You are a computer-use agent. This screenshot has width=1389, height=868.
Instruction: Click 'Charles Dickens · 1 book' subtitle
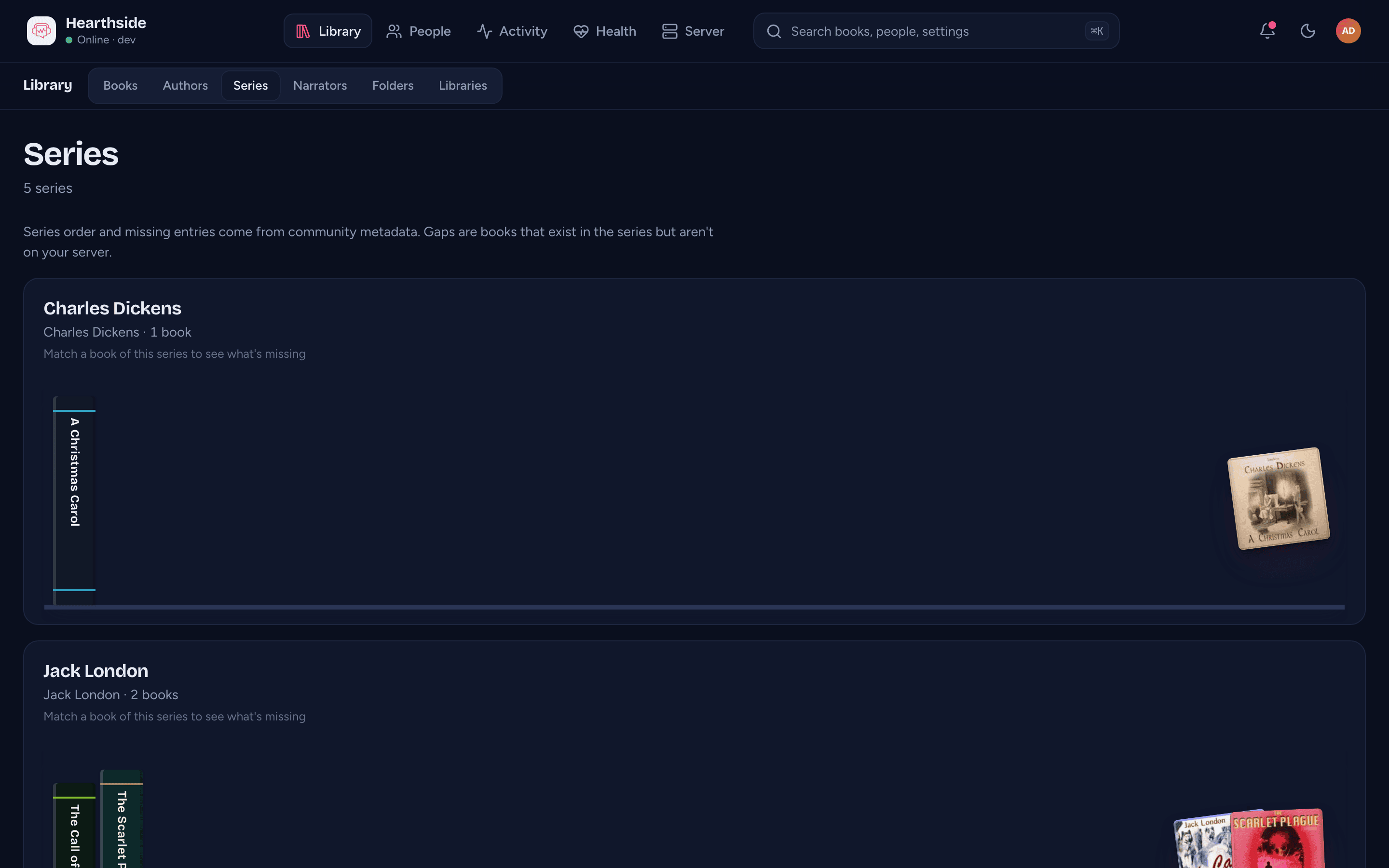click(118, 332)
